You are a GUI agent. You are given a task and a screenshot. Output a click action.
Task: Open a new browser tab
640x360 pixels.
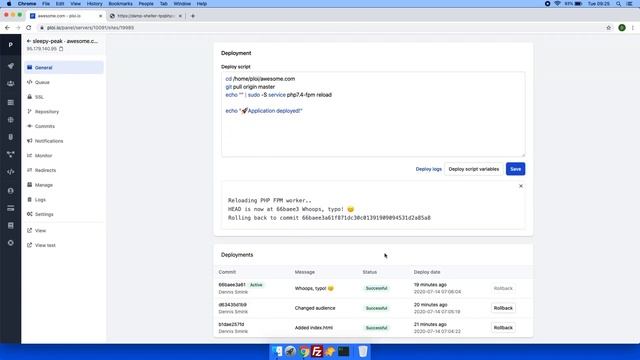point(193,16)
